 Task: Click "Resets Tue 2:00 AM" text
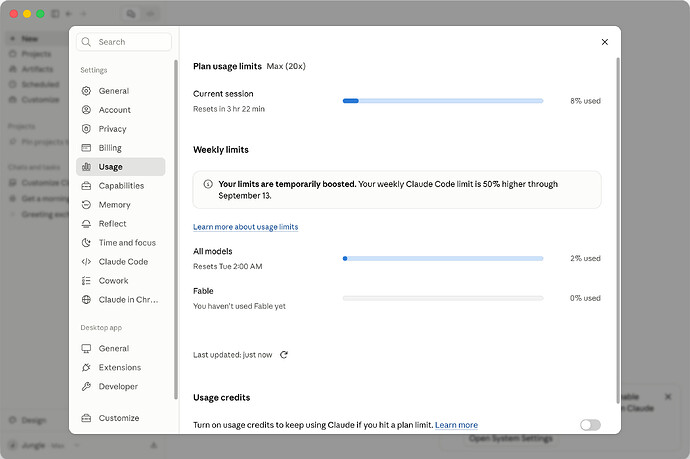[x=228, y=266]
